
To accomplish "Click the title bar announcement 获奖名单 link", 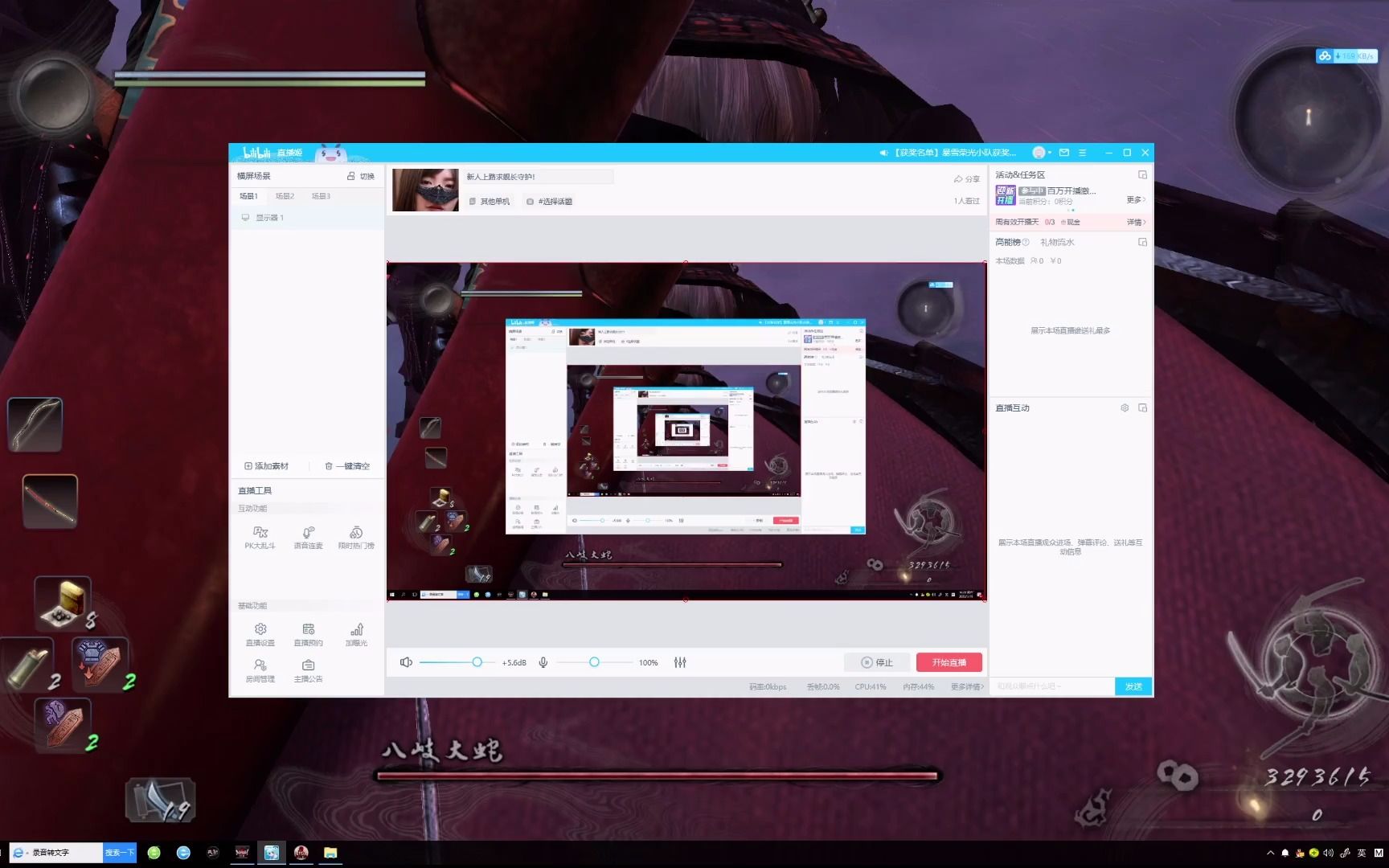I will (x=955, y=152).
